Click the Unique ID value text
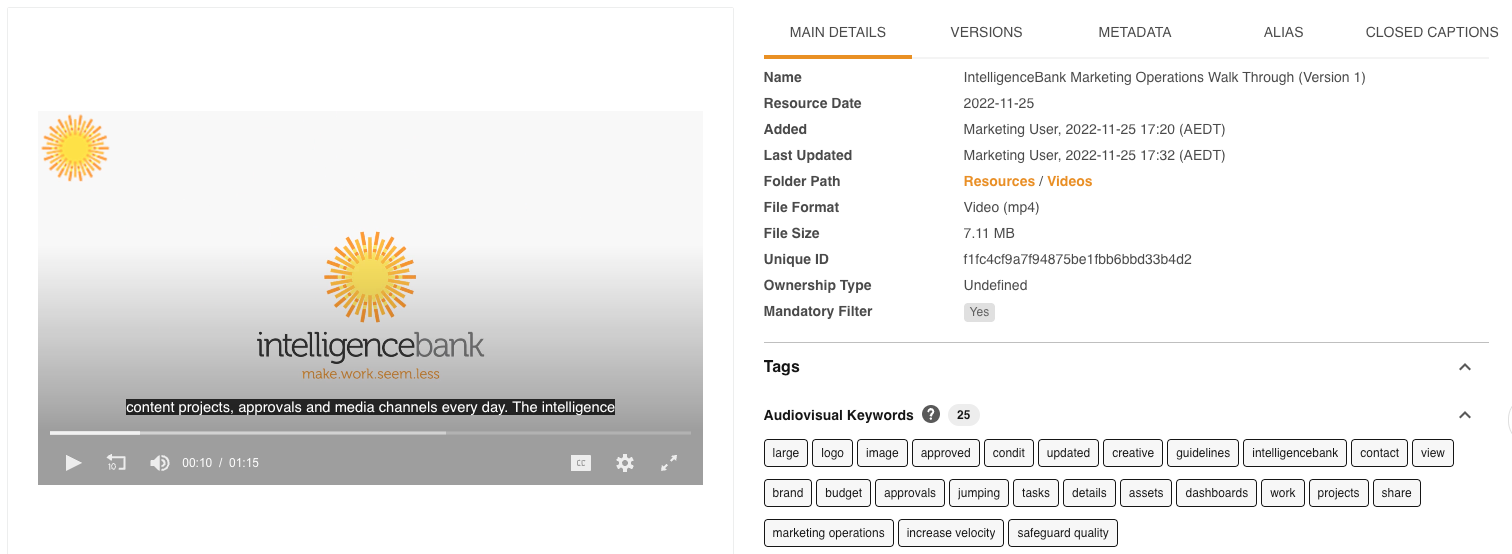 click(x=1077, y=259)
